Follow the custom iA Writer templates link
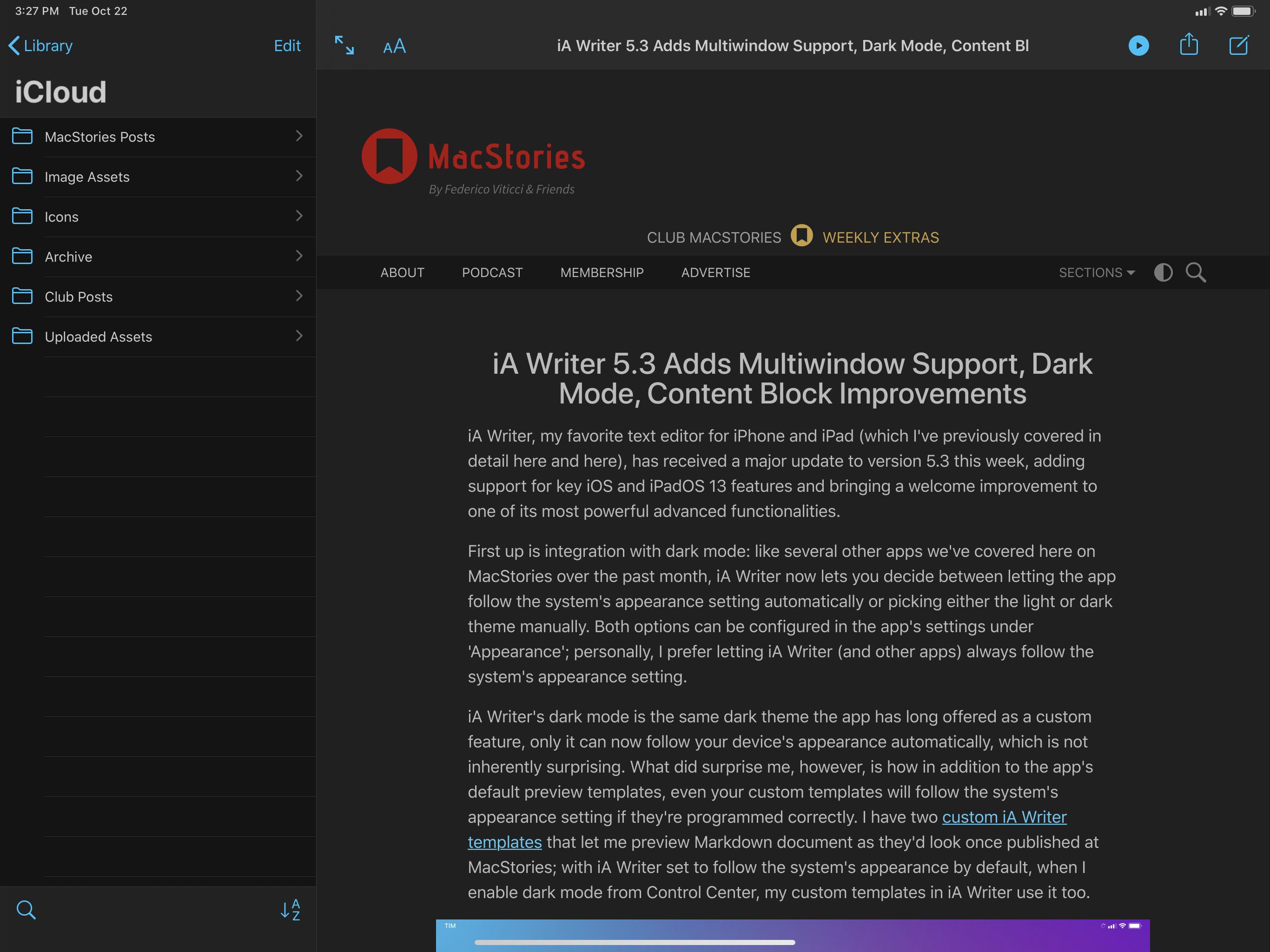Viewport: 1270px width, 952px height. (1004, 817)
